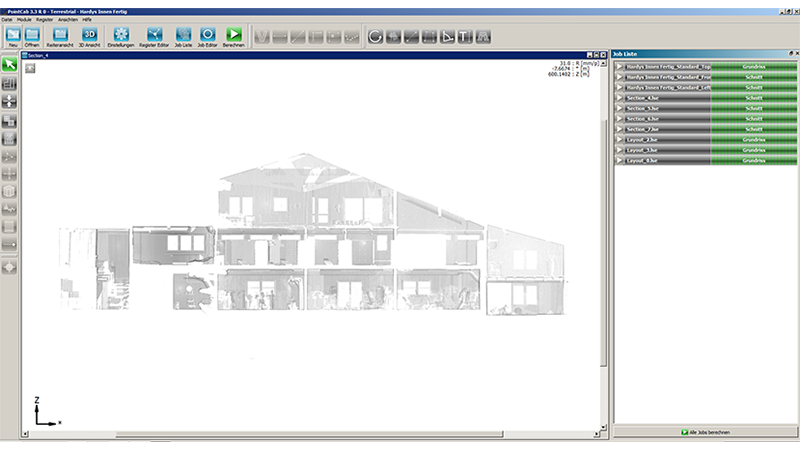Switch to the 3D Ansicht view
The height and width of the screenshot is (450, 800).
[89, 35]
